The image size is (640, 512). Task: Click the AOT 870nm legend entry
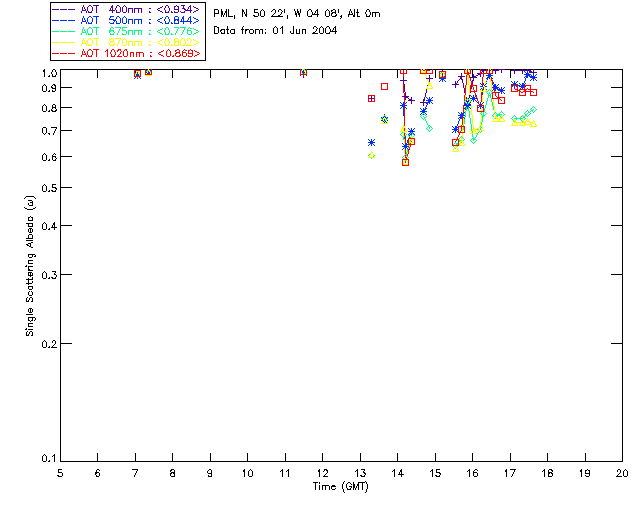point(126,42)
